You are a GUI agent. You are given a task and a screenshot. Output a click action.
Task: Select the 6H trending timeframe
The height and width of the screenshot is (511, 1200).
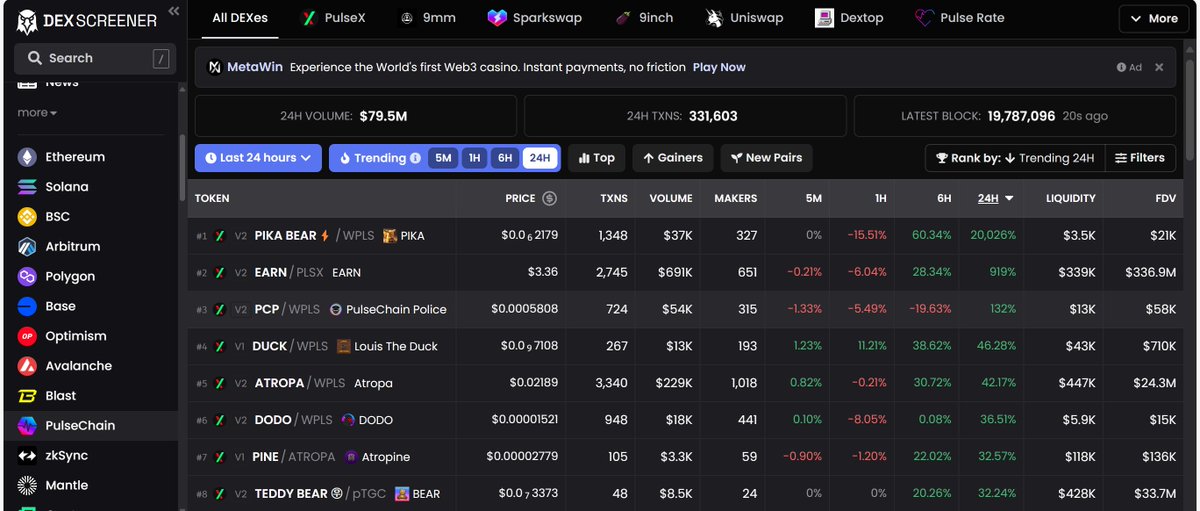(x=506, y=158)
